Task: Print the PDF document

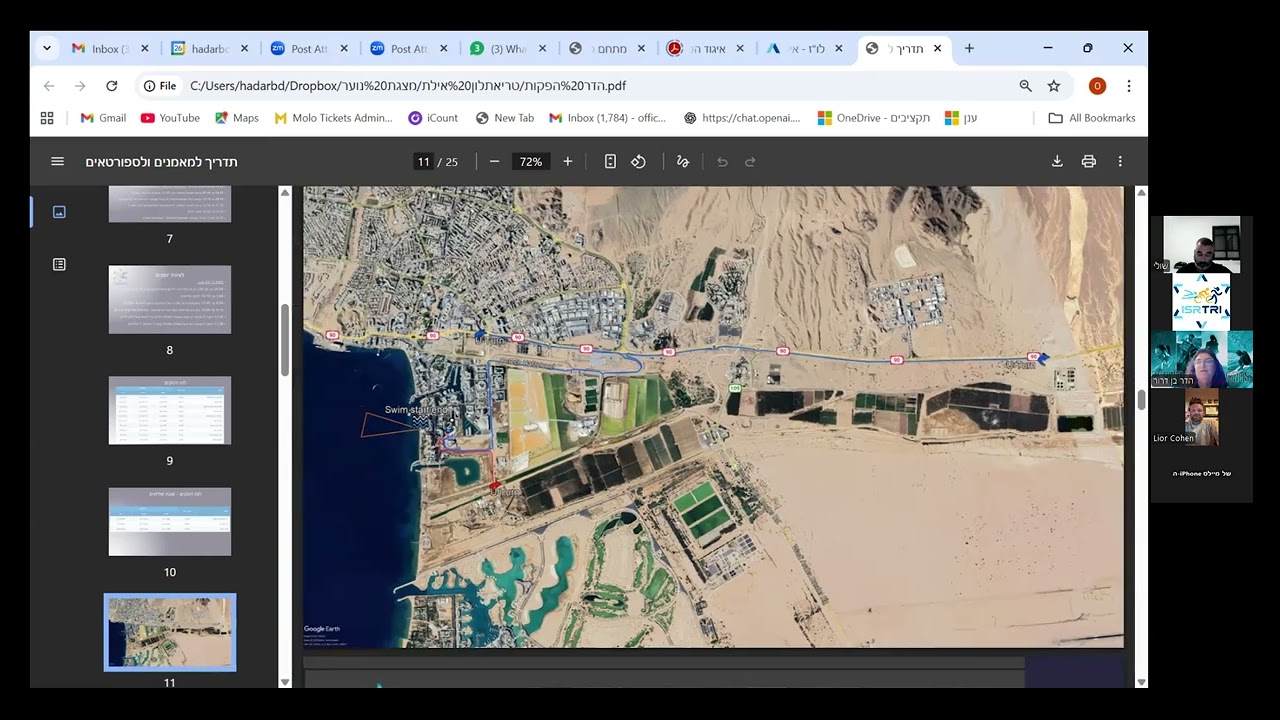Action: pos(1089,162)
